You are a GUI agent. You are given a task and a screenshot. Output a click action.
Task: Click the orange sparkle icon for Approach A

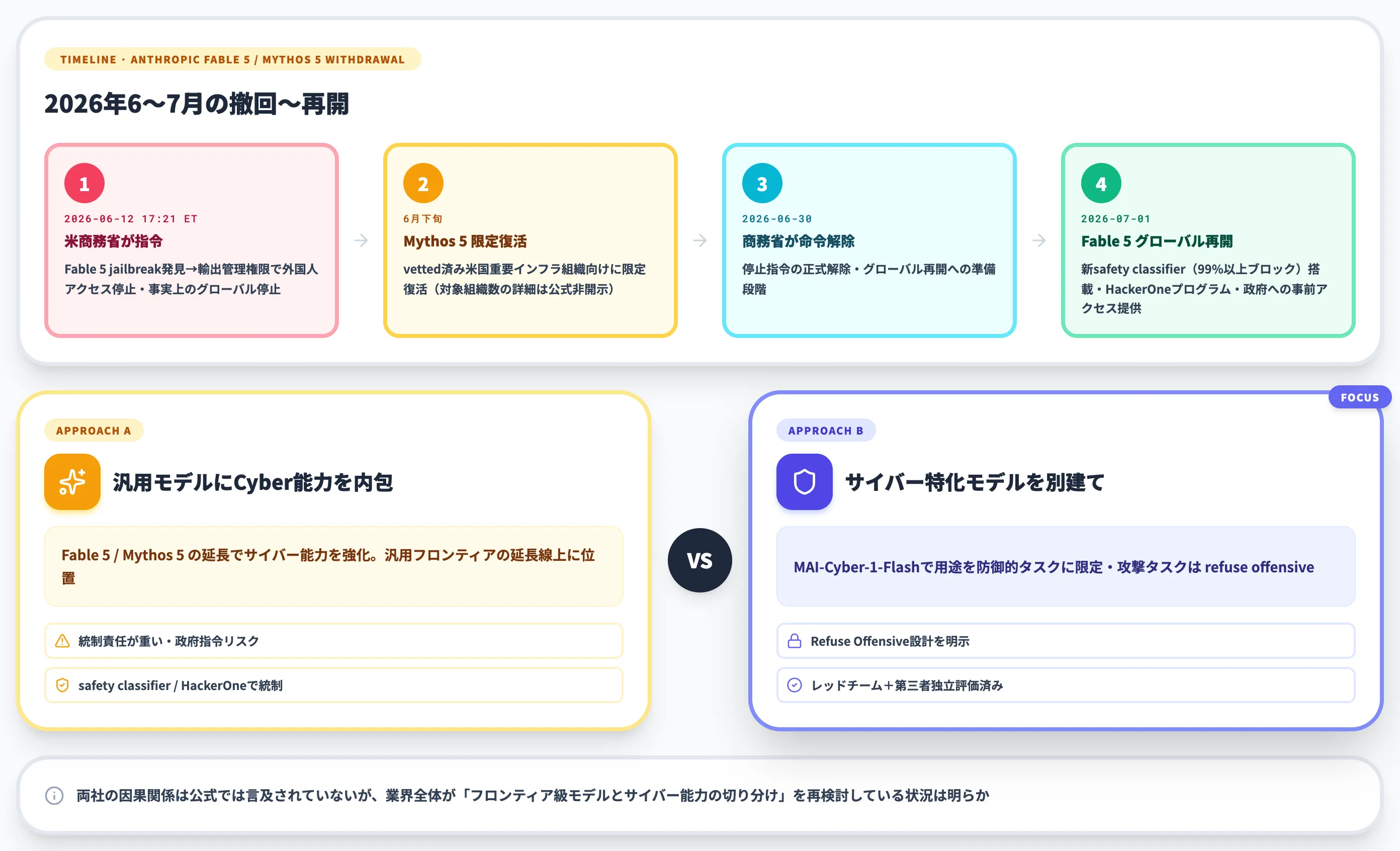click(72, 482)
